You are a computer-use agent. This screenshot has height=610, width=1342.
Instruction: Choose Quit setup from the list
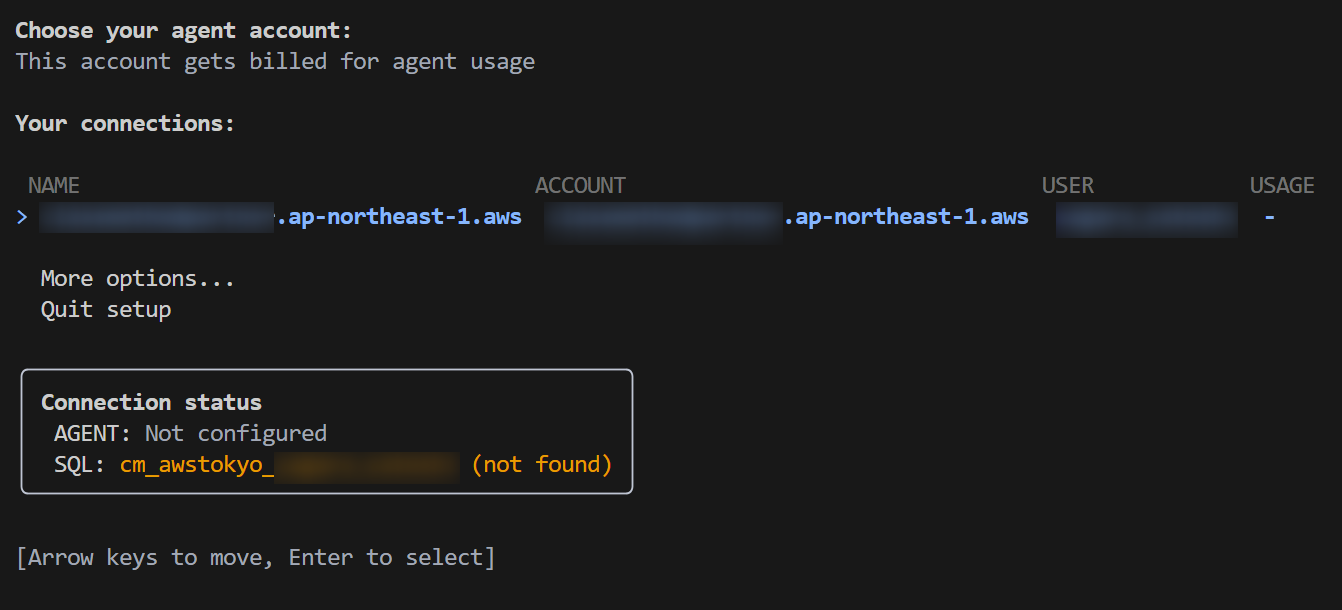(x=106, y=309)
